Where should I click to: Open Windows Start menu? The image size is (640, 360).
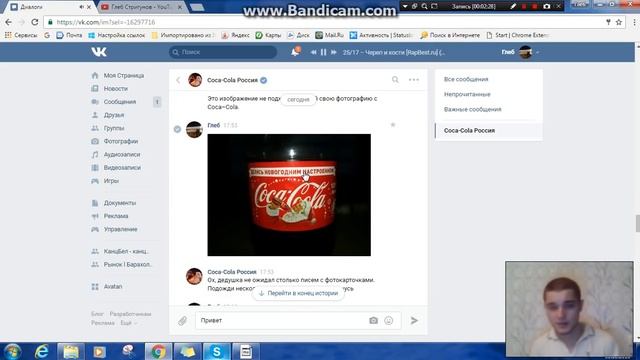tap(13, 351)
